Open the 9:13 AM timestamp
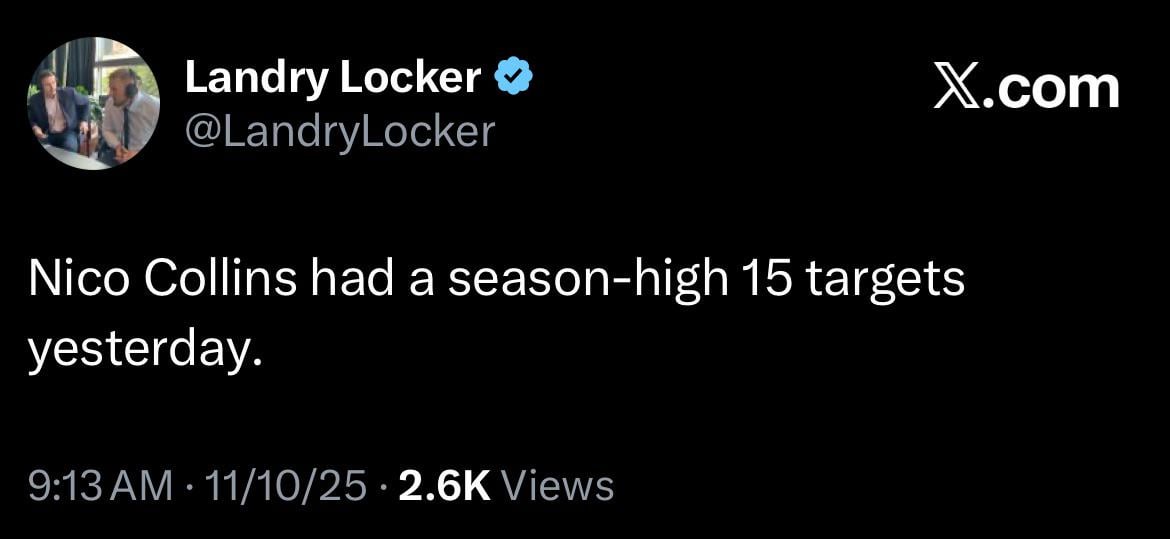Image resolution: width=1170 pixels, height=539 pixels. (x=100, y=486)
